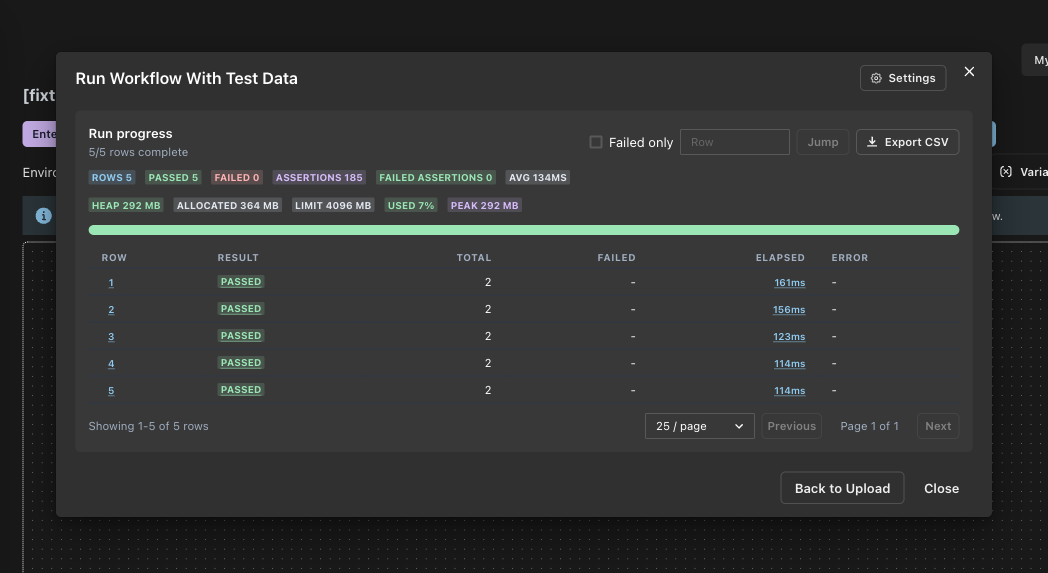
Task: Export results with the Export CSV button
Action: click(907, 142)
